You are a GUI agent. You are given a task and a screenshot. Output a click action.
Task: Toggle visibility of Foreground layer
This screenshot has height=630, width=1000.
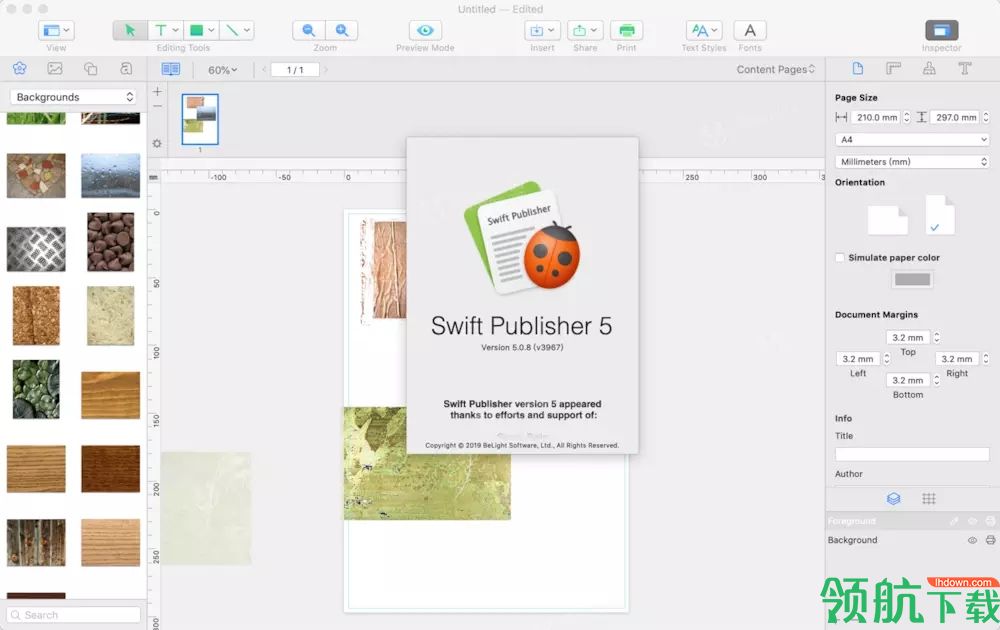tap(972, 521)
